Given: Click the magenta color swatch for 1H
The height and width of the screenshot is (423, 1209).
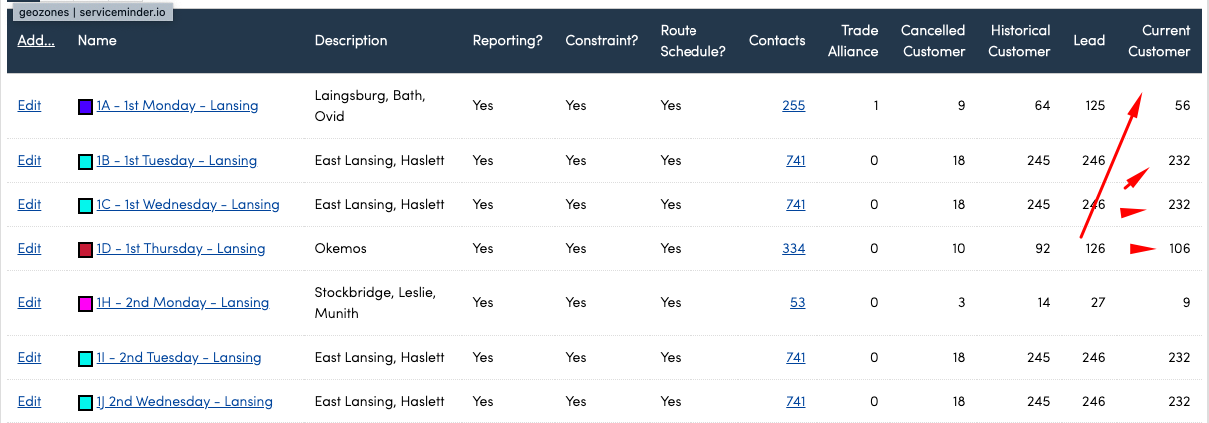Looking at the screenshot, I should [85, 304].
